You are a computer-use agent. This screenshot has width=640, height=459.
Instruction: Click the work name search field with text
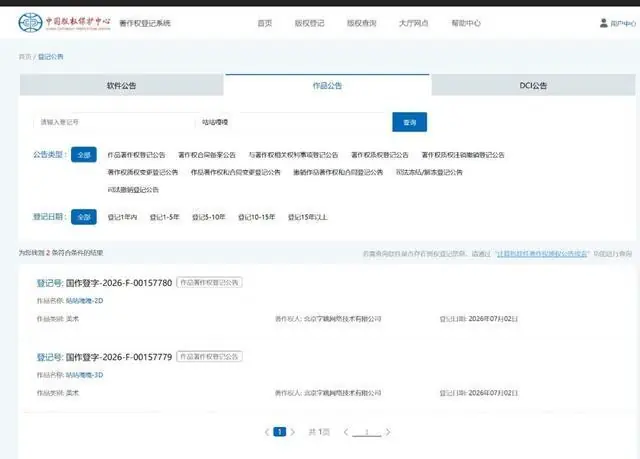[x=292, y=122]
